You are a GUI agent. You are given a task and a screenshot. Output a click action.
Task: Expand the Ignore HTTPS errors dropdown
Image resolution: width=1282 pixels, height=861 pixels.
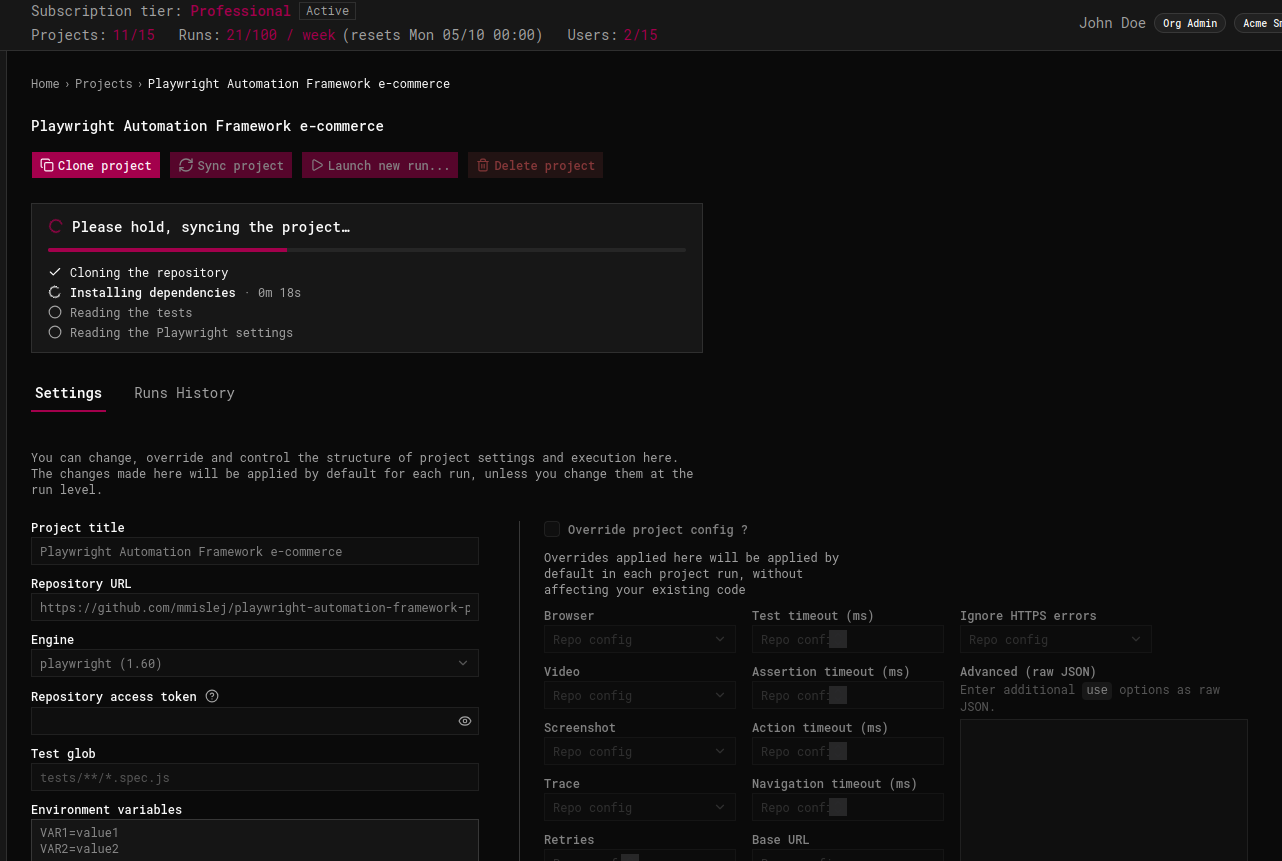point(1056,639)
